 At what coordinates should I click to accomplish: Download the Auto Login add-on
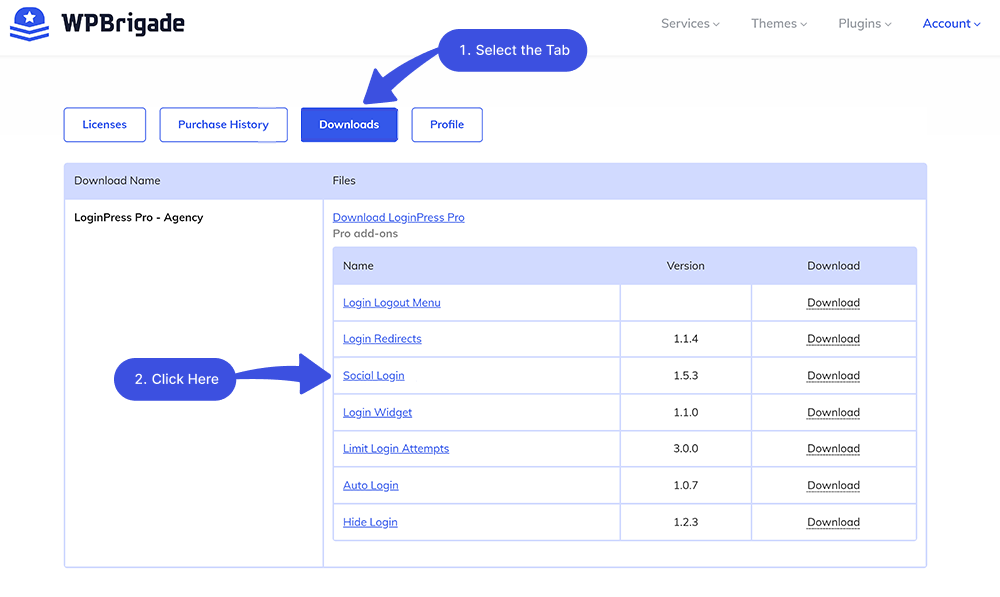834,485
